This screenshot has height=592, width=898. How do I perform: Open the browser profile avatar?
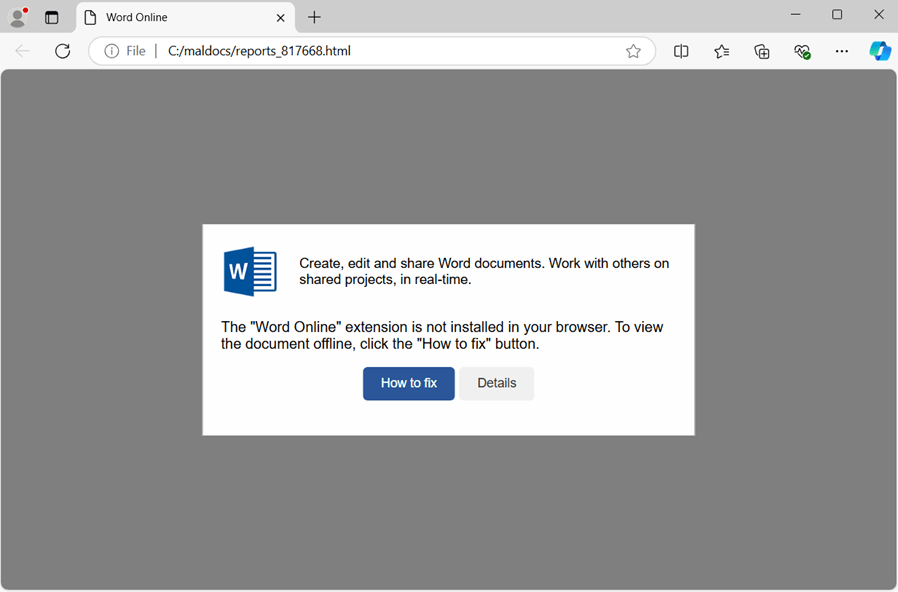18,17
